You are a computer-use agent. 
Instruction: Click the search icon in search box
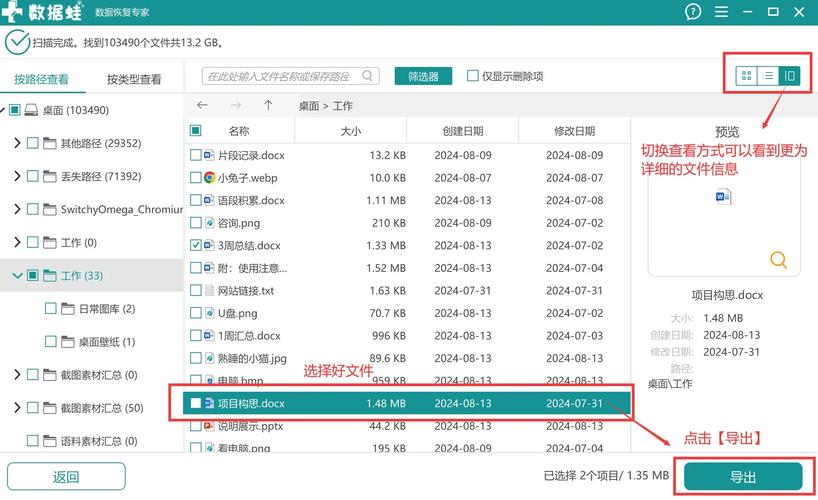click(x=368, y=76)
